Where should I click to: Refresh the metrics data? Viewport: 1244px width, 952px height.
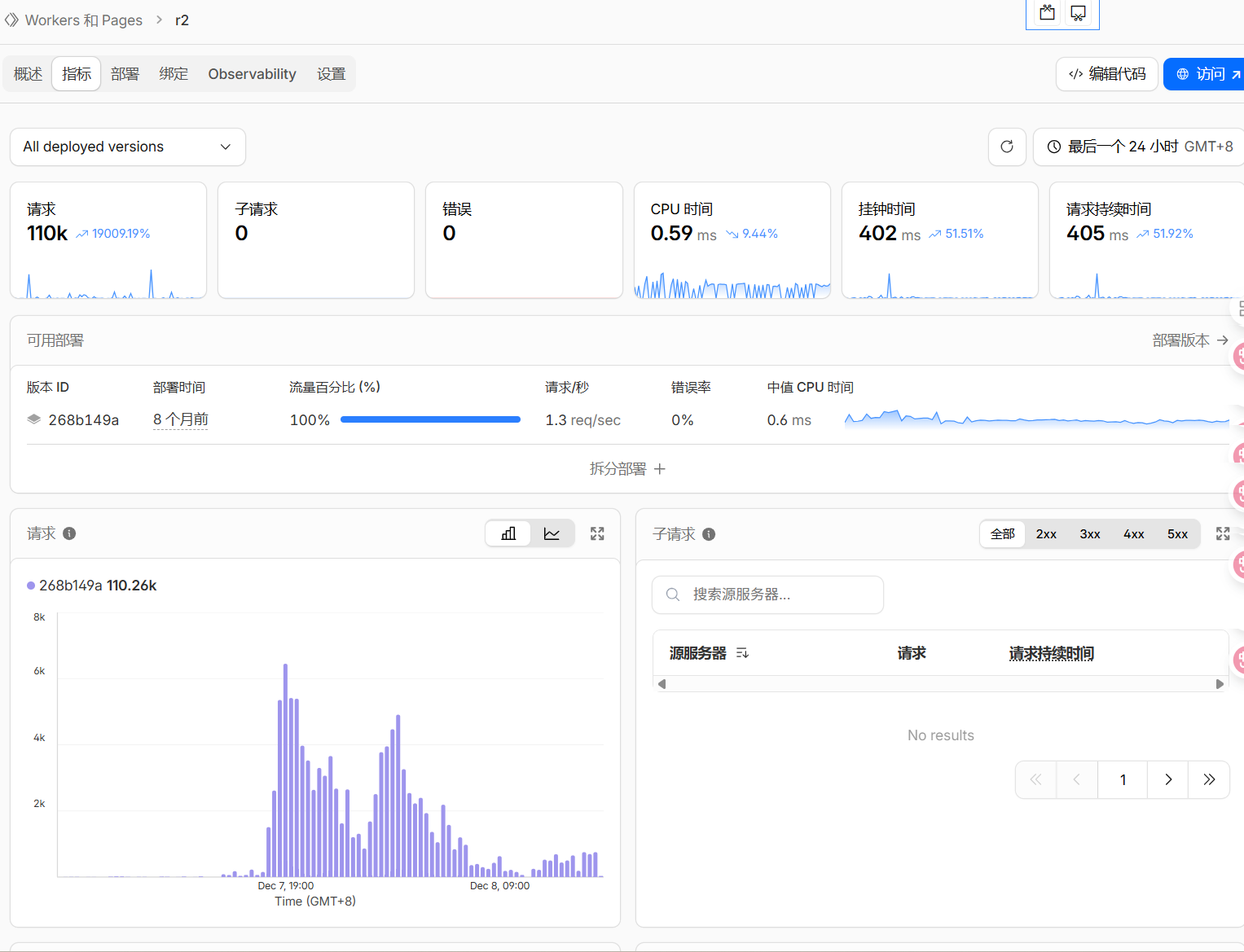(1007, 147)
